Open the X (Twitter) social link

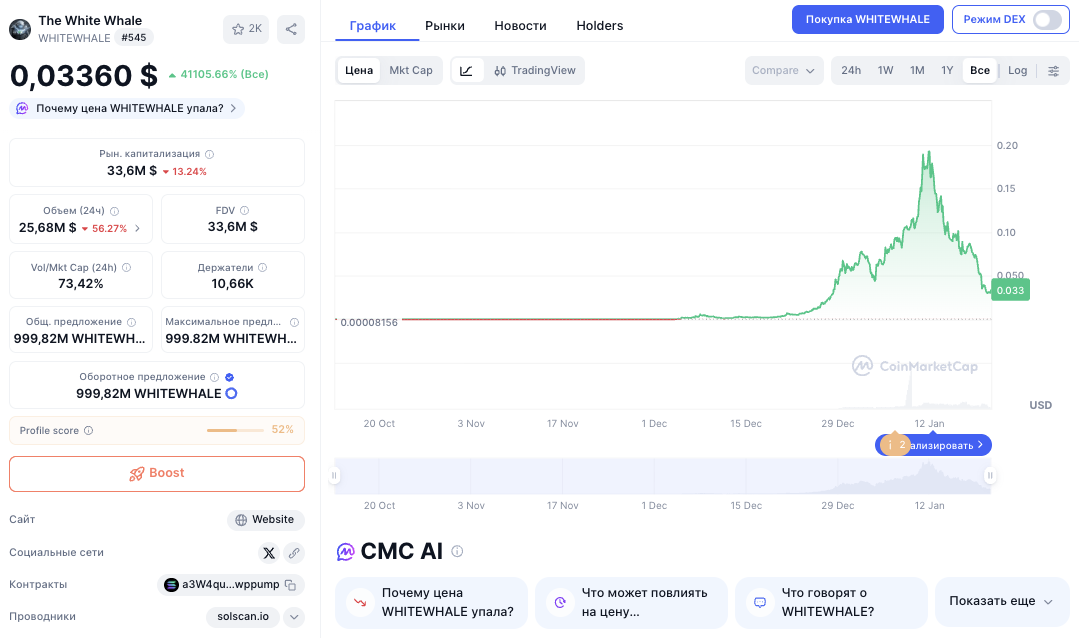tap(268, 552)
